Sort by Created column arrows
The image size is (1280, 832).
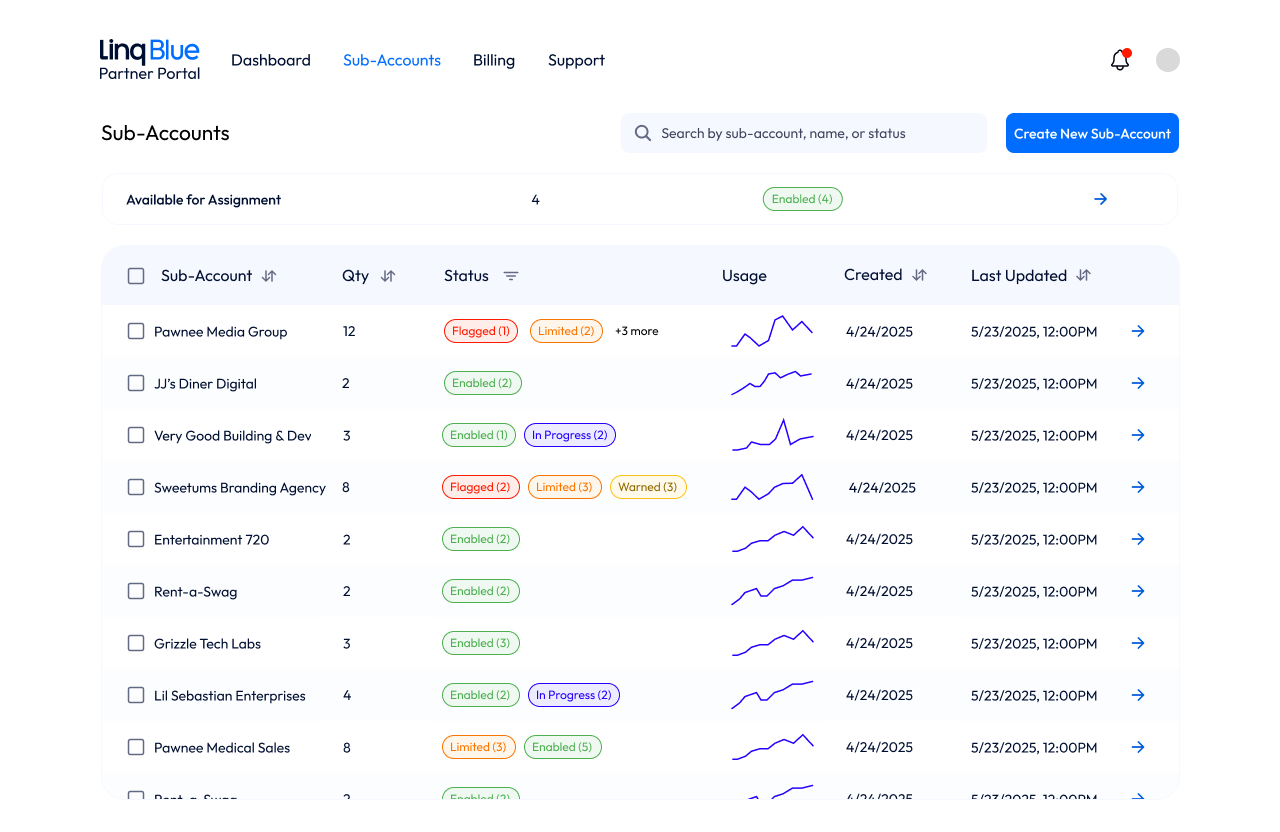[920, 275]
